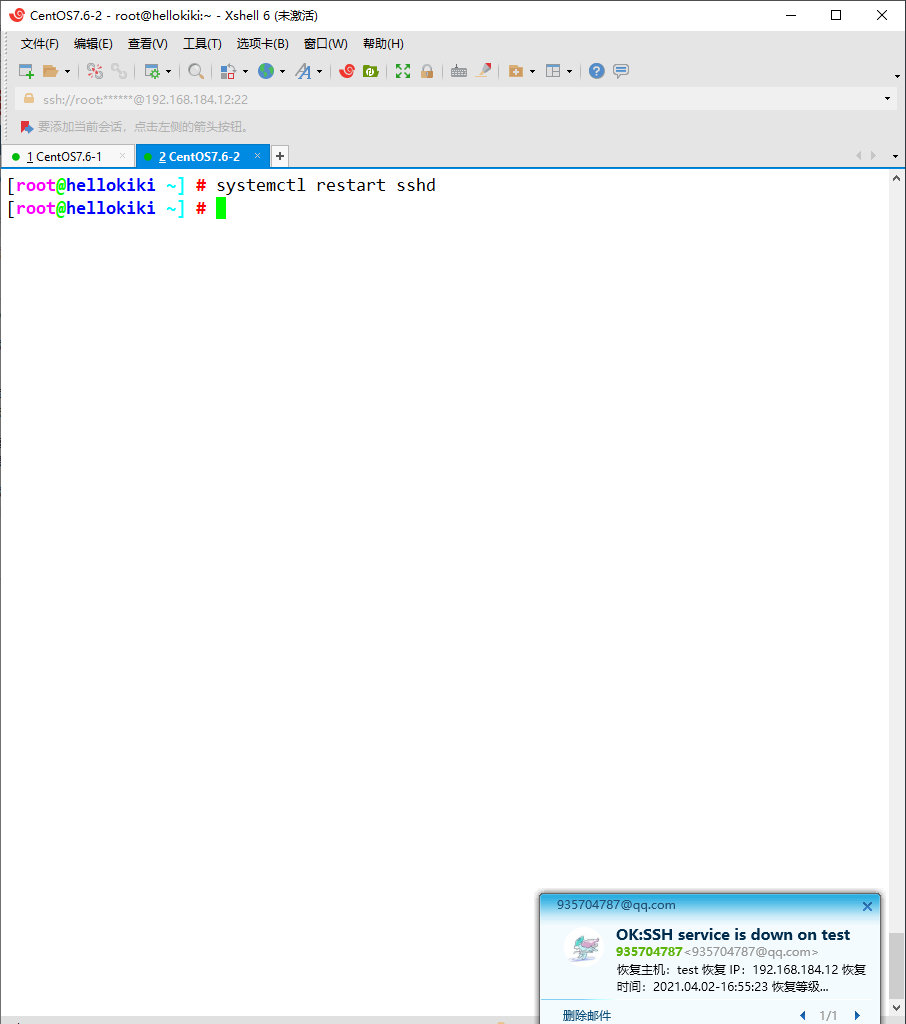Open the 'OK:SSH service is down on test' mail

pyautogui.click(x=733, y=935)
